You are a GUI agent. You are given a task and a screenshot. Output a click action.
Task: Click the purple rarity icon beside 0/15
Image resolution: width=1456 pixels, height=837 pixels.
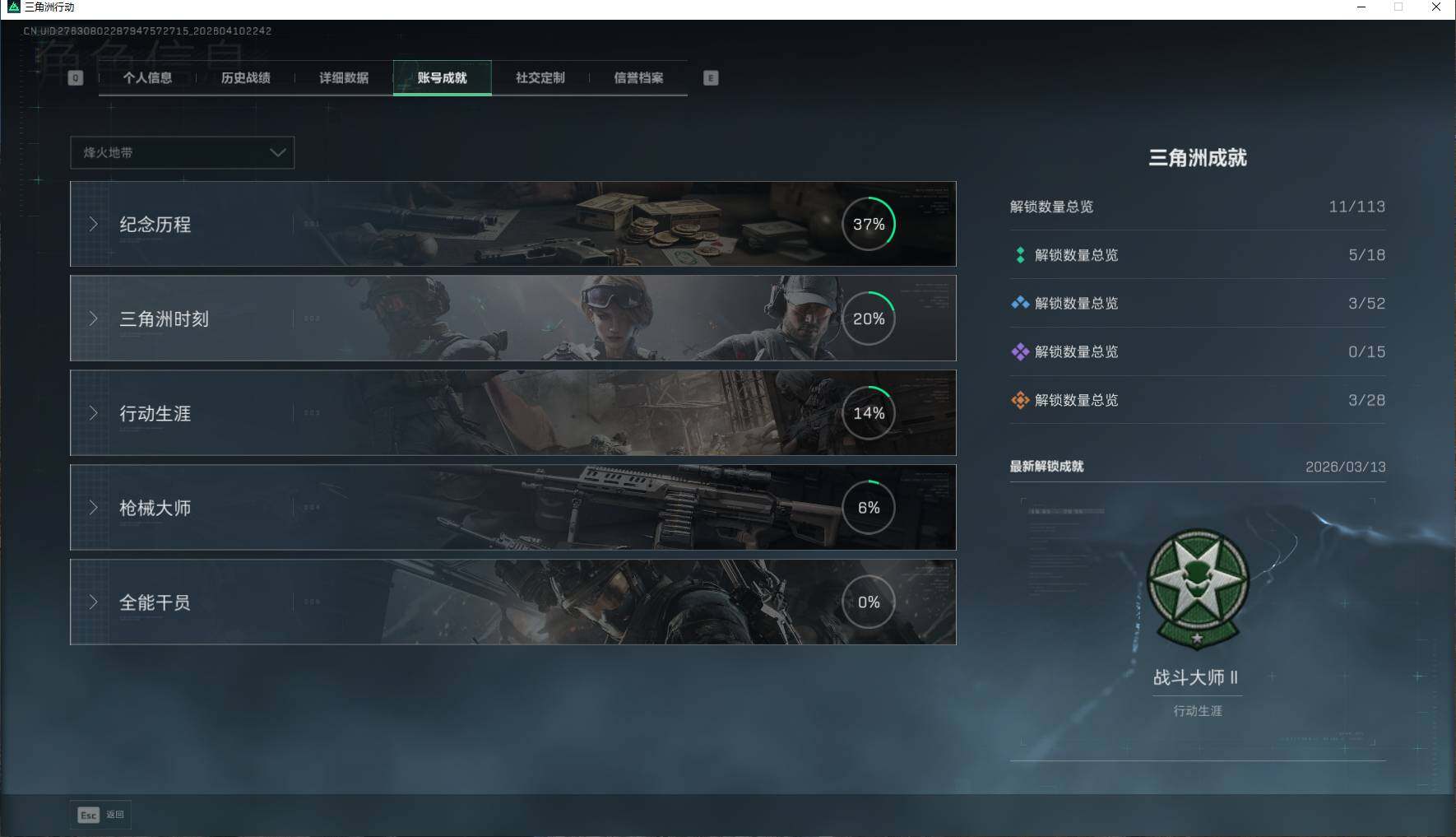1020,351
